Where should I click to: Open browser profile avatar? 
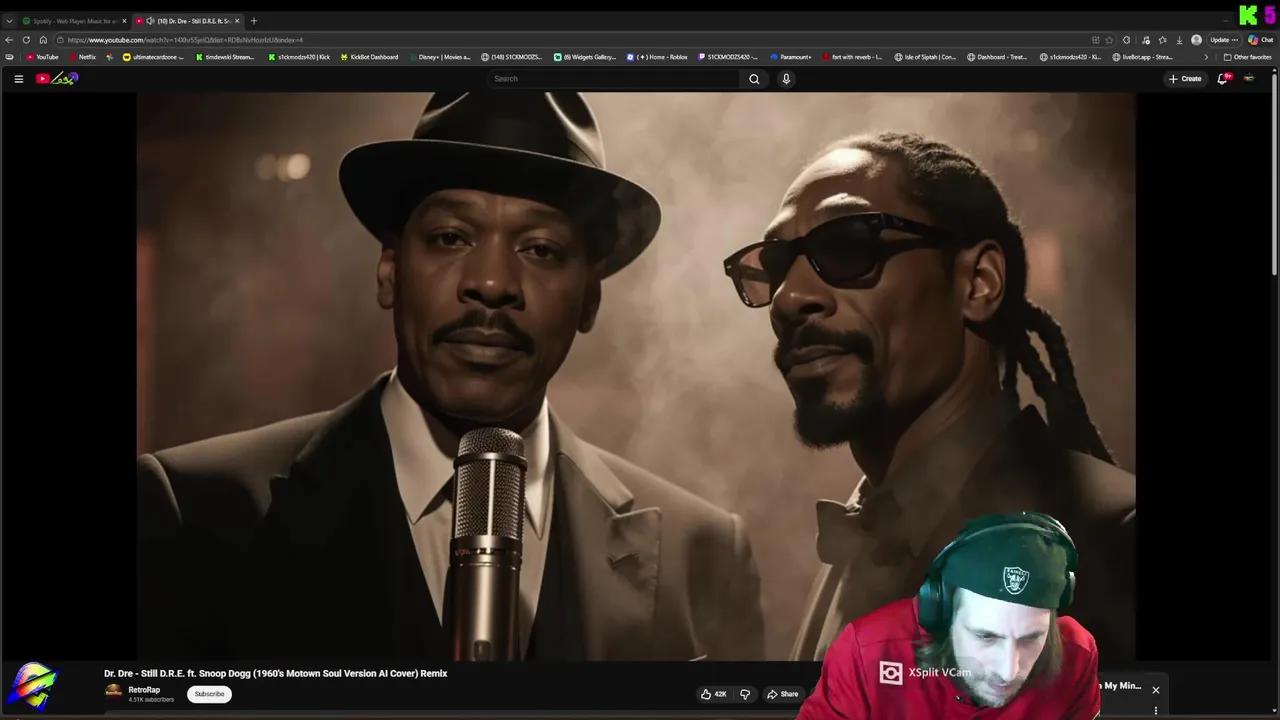(x=1196, y=40)
